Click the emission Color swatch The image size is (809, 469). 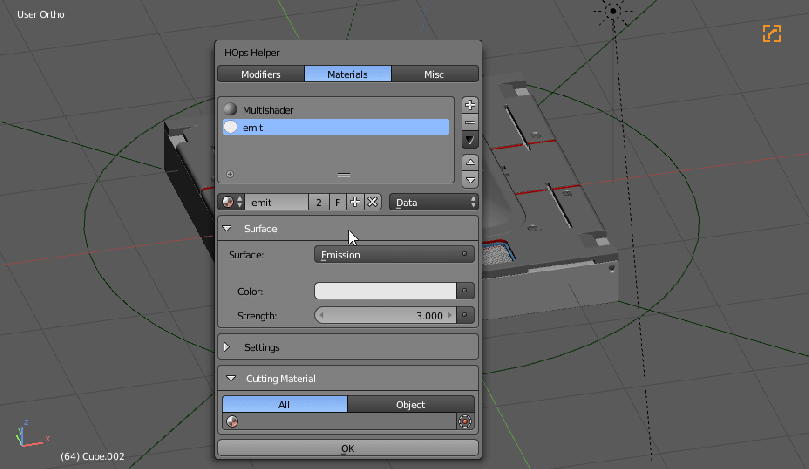385,291
